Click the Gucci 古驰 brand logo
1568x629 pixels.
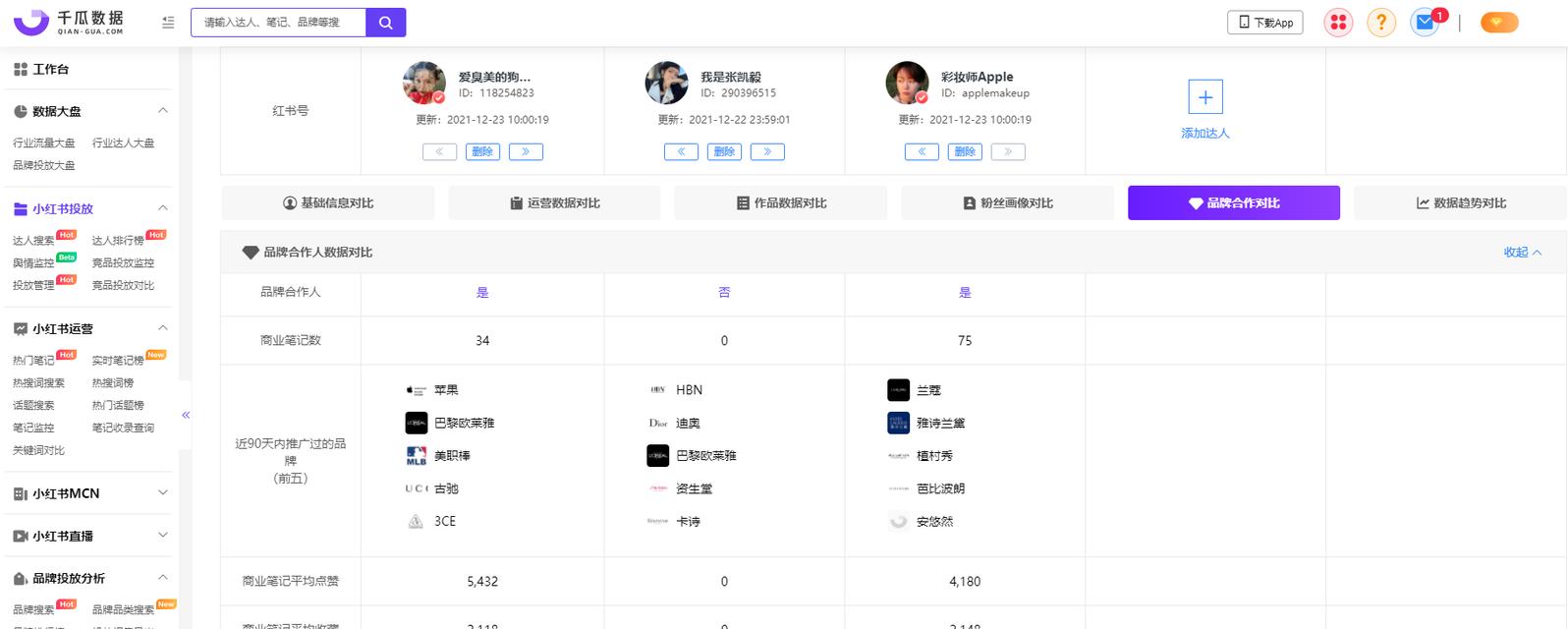point(416,488)
